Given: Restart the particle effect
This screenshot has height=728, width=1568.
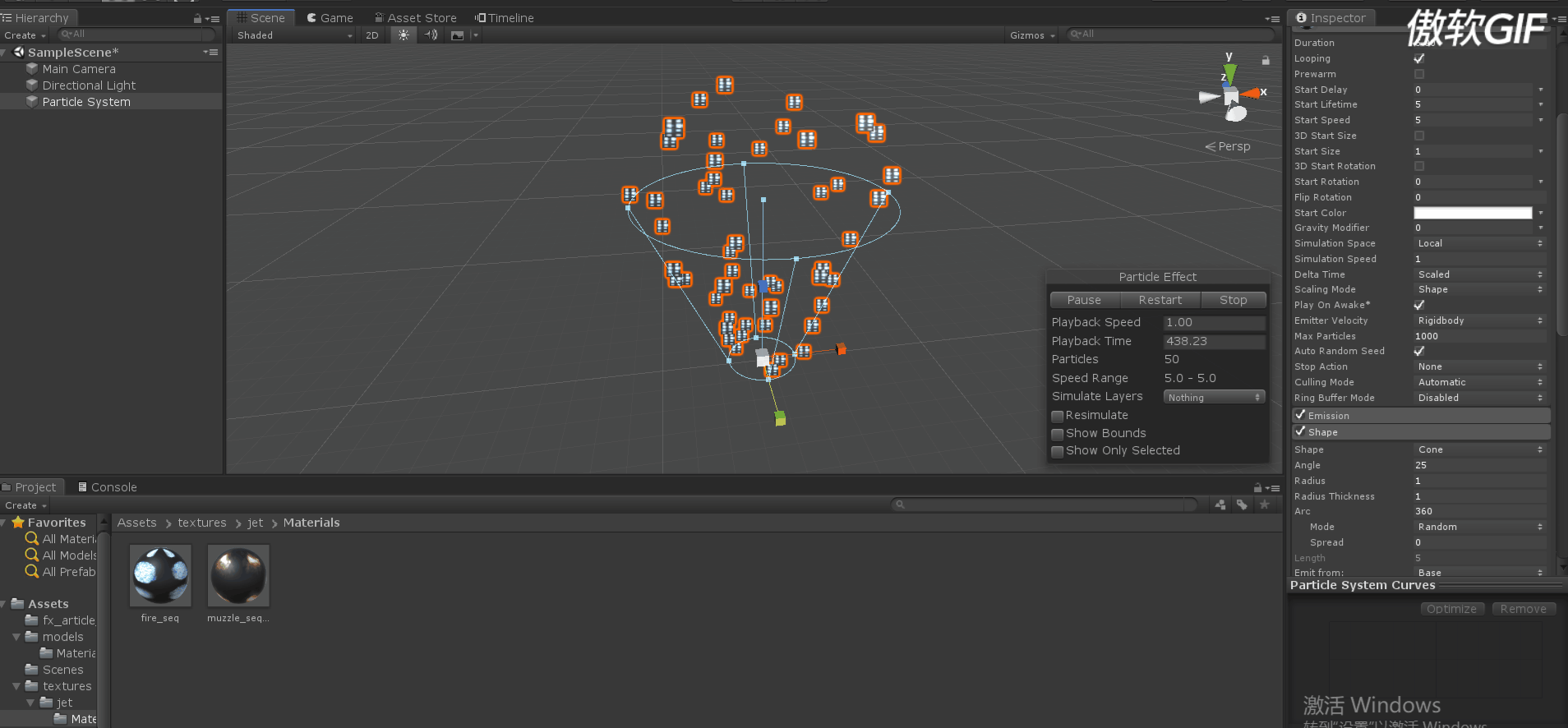Looking at the screenshot, I should (x=1160, y=300).
